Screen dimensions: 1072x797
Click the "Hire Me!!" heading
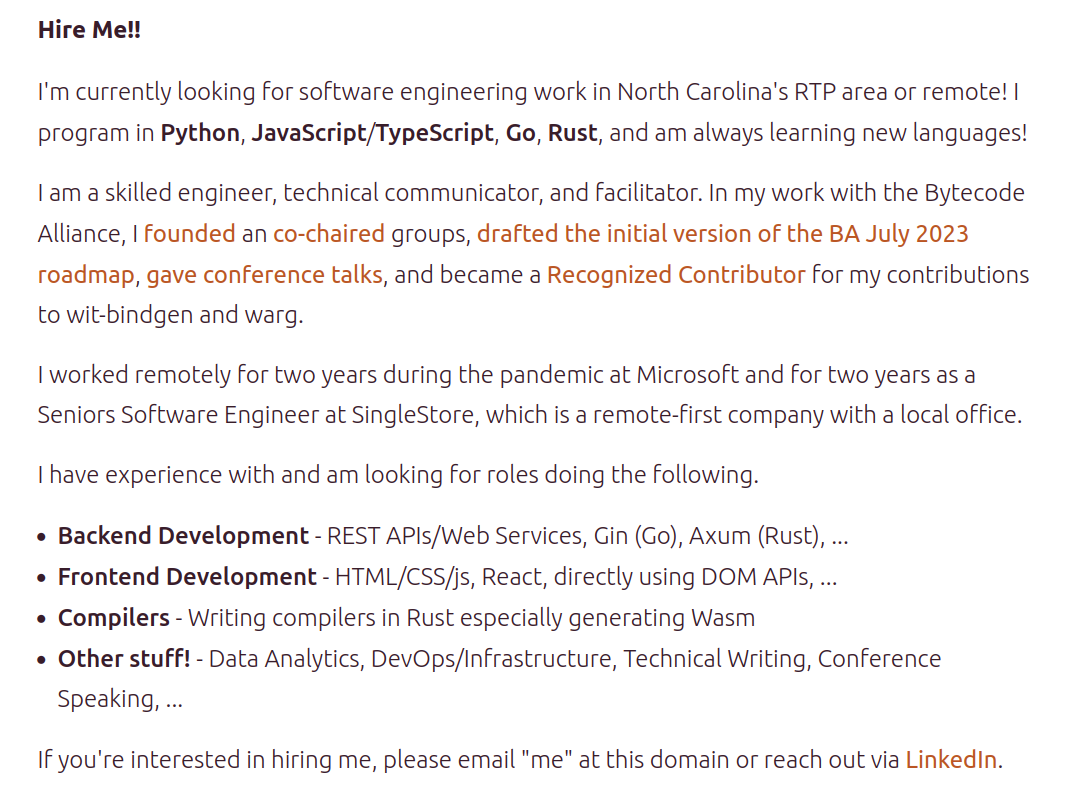coord(90,30)
